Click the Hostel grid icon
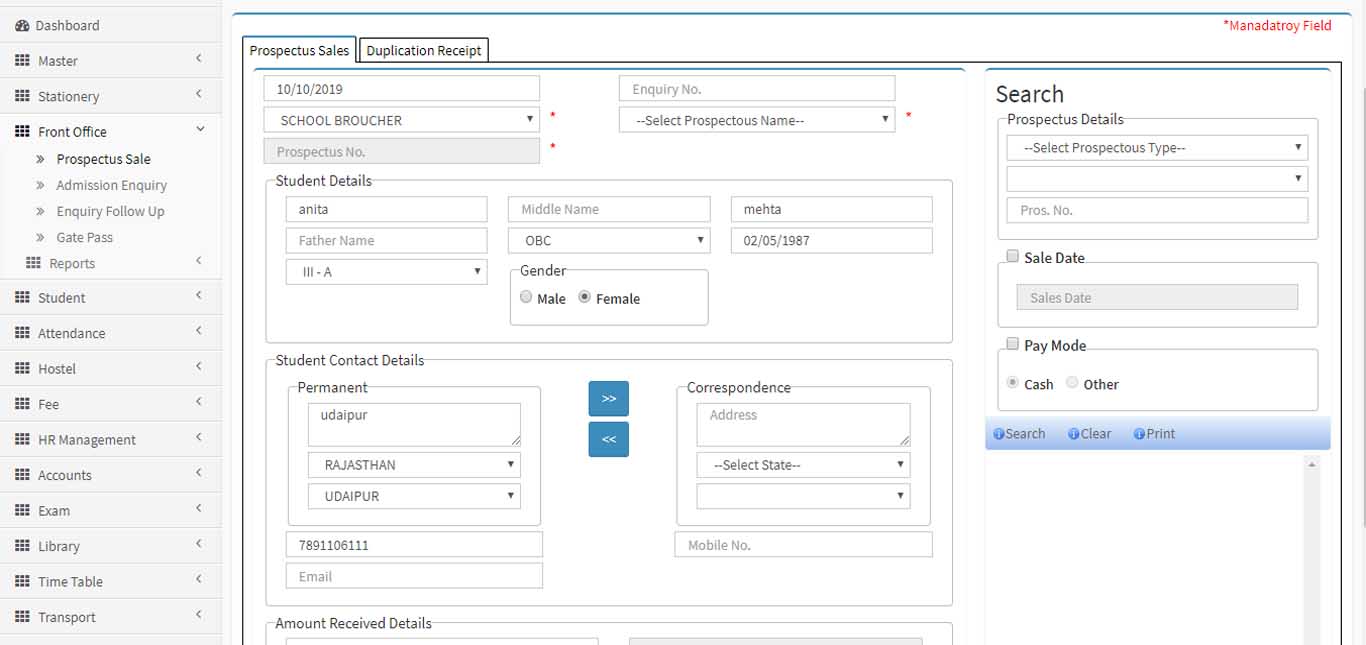Image resolution: width=1366 pixels, height=645 pixels. (22, 368)
